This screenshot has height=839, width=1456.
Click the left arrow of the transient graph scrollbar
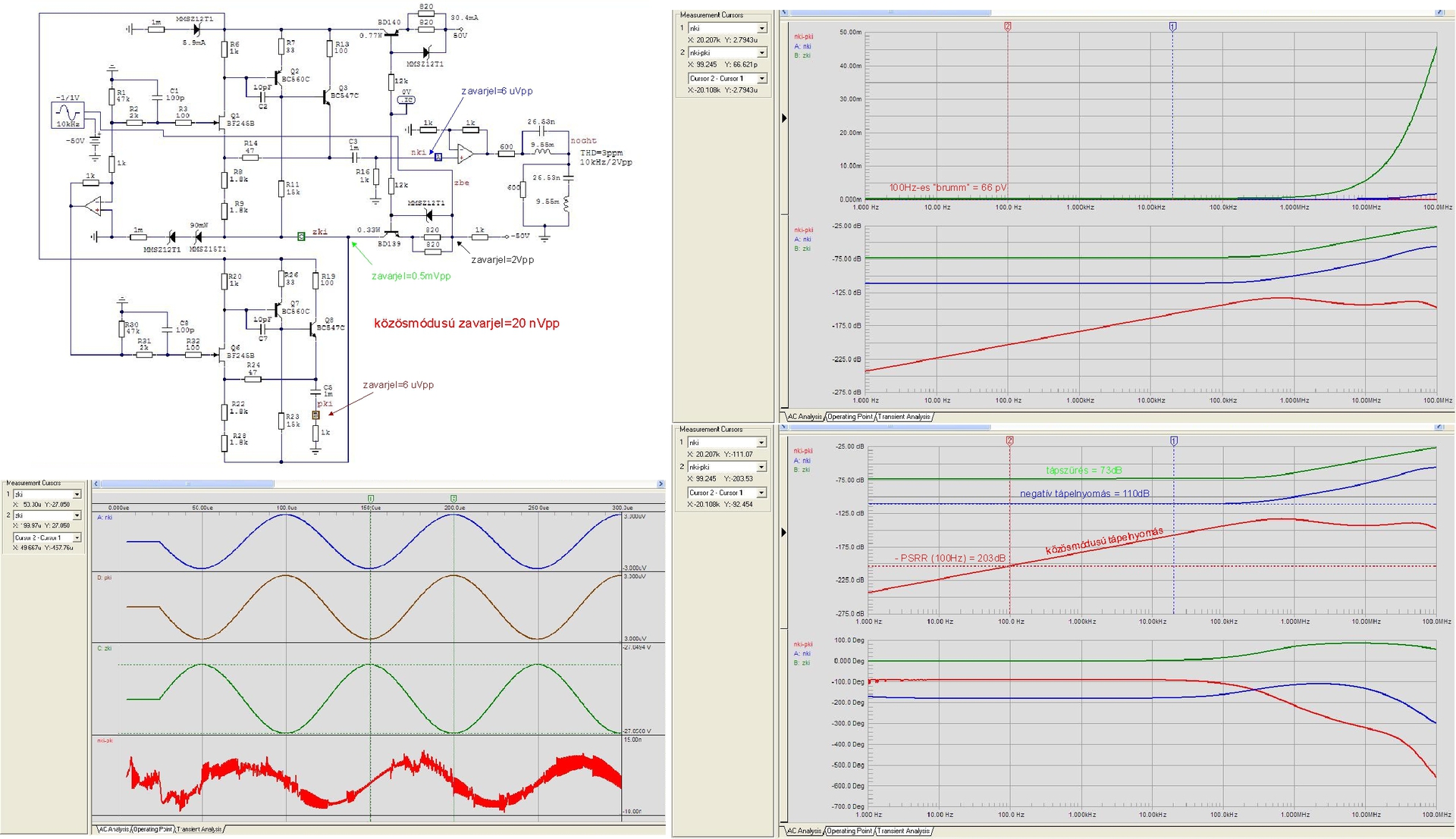click(x=96, y=484)
